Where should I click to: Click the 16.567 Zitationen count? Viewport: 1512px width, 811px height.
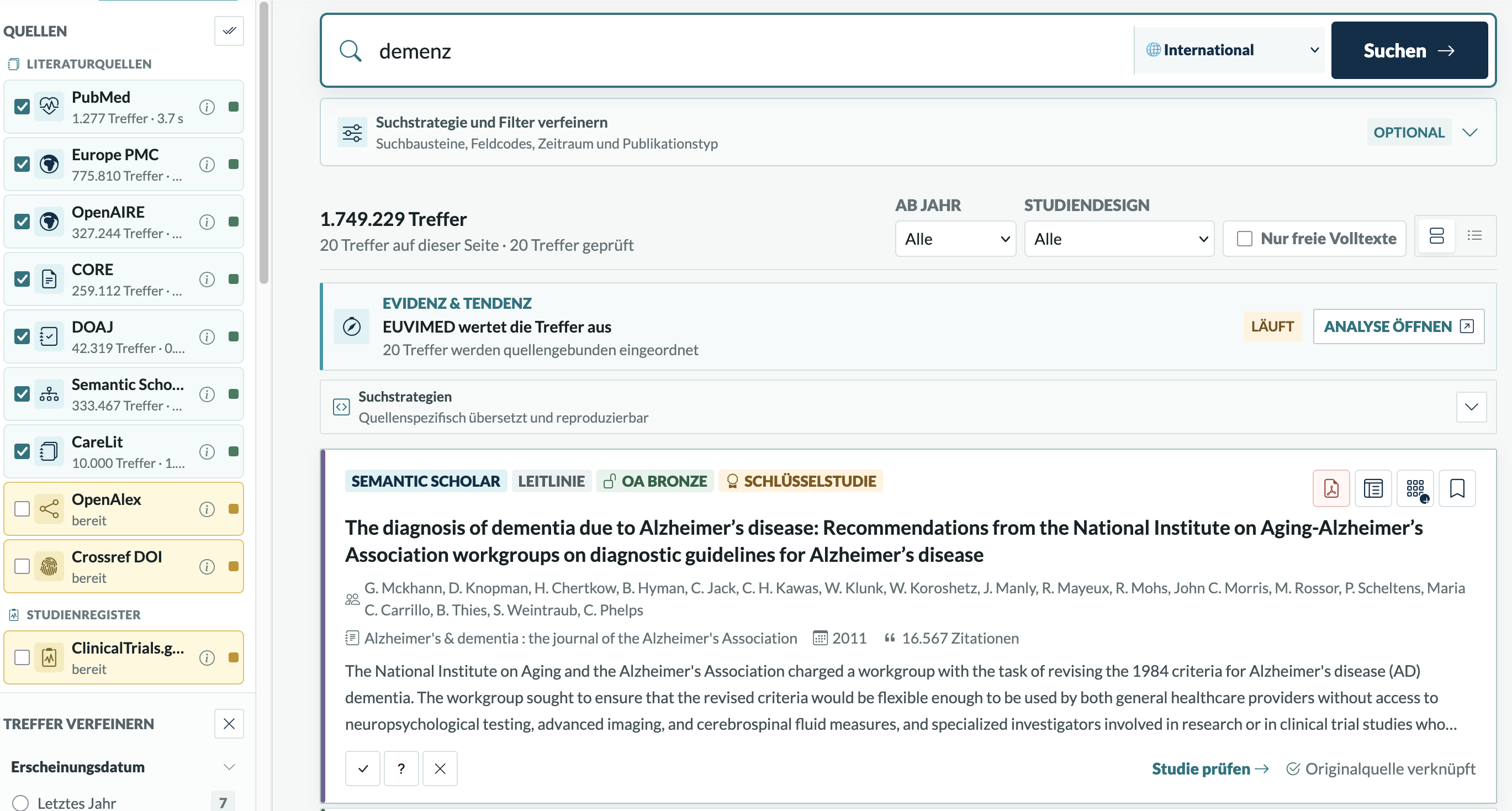(x=960, y=638)
